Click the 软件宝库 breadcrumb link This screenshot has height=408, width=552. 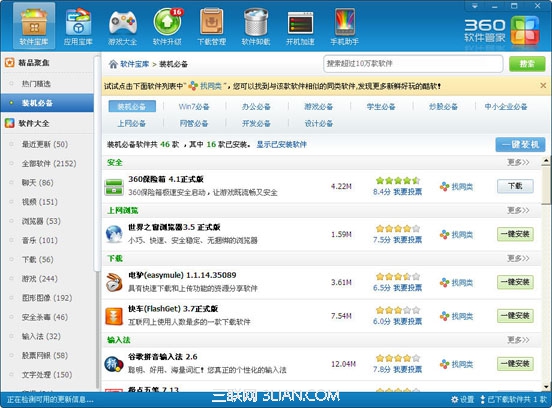pos(134,64)
